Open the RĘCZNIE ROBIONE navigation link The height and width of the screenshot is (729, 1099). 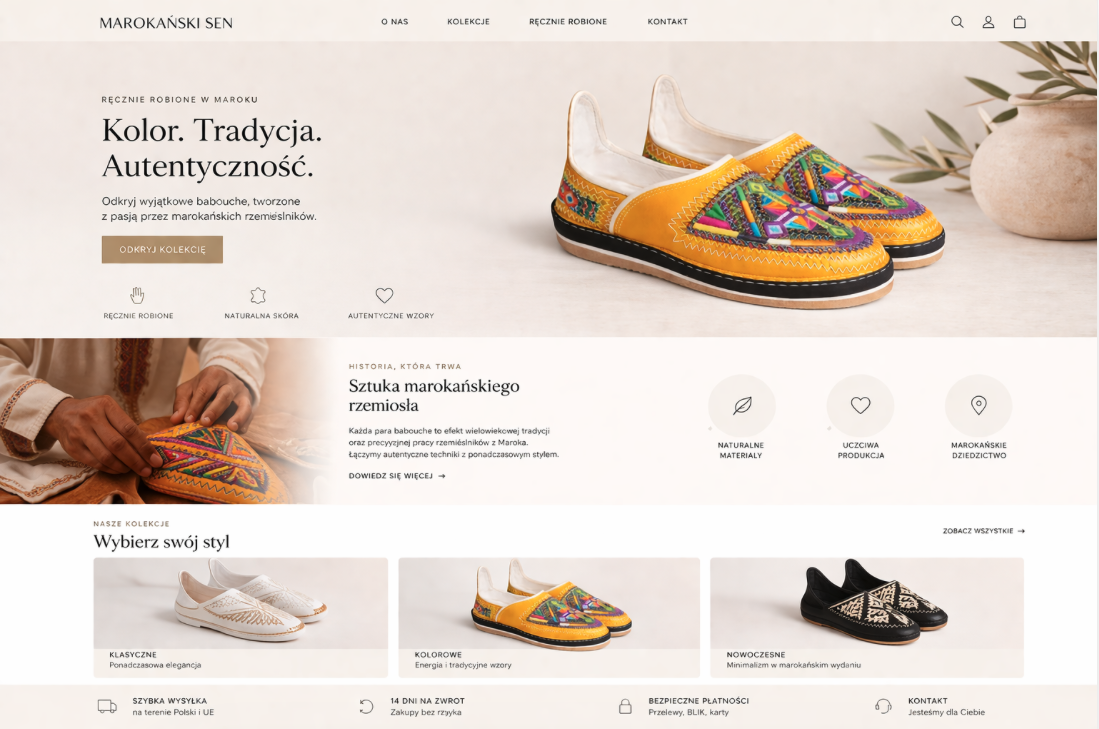coord(568,22)
